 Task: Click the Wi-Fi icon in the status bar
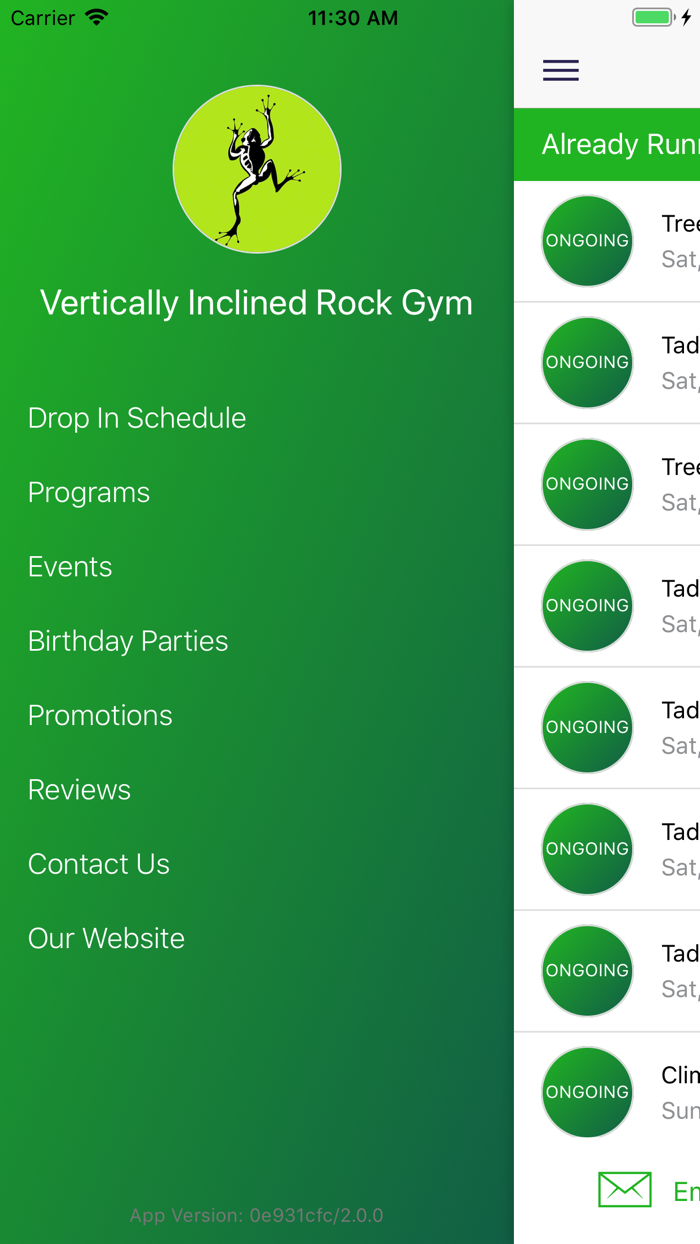tap(96, 16)
